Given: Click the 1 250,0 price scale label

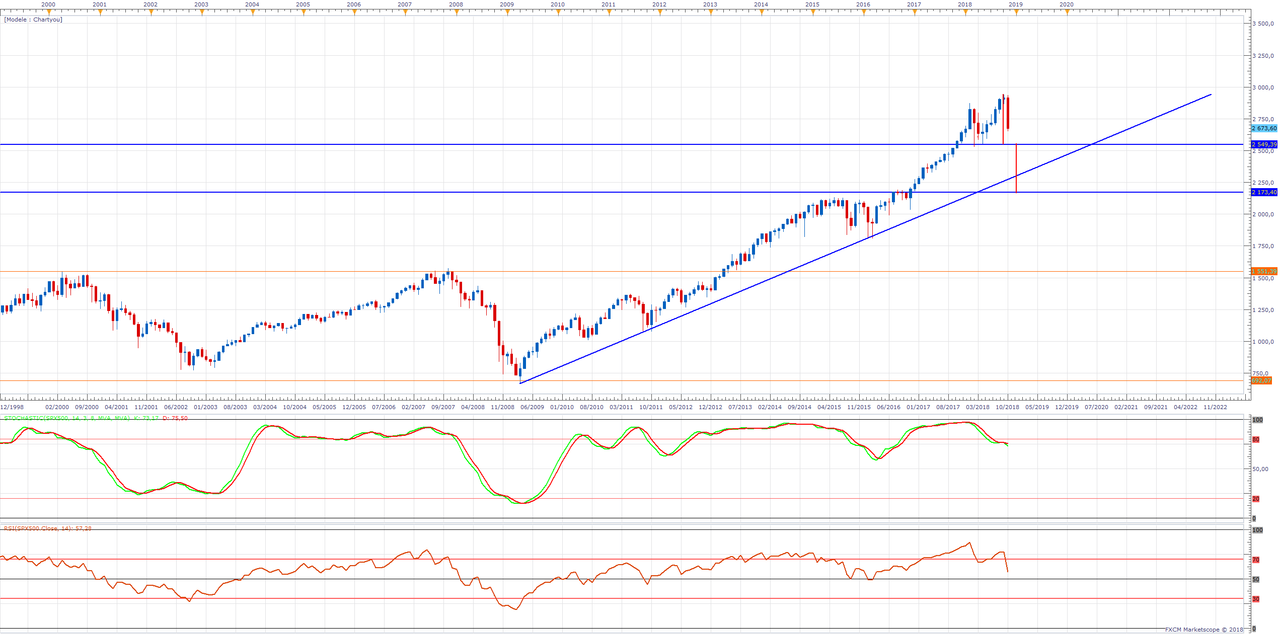Looking at the screenshot, I should (1264, 310).
